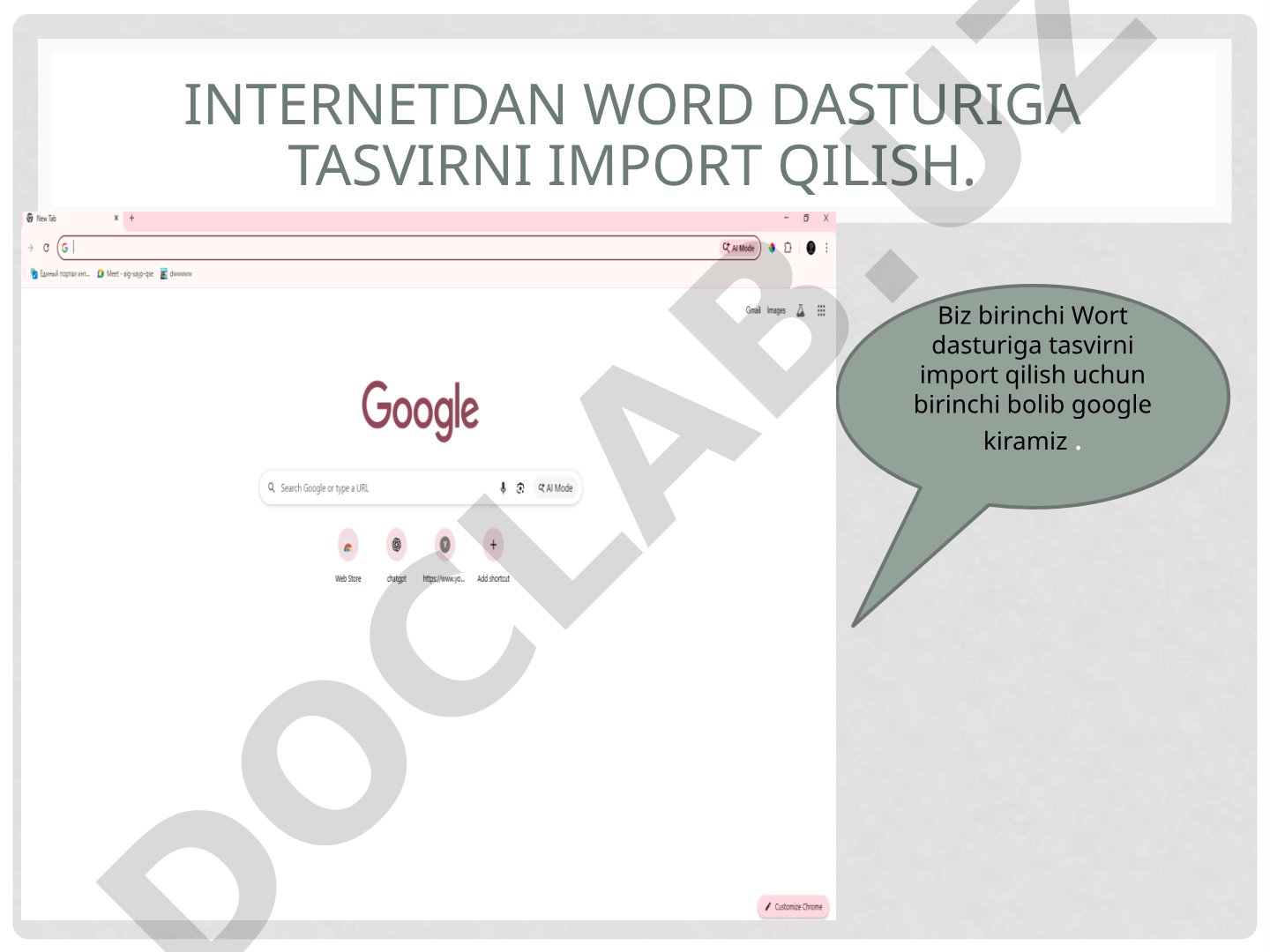This screenshot has height=952, width=1270.
Task: Minimize the Chrome window
Action: click(x=787, y=218)
